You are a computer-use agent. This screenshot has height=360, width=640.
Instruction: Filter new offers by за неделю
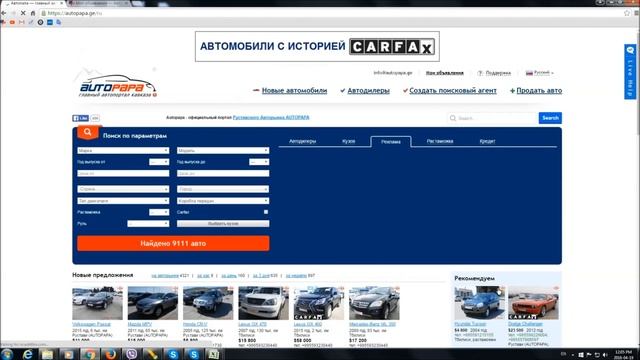pos(296,276)
